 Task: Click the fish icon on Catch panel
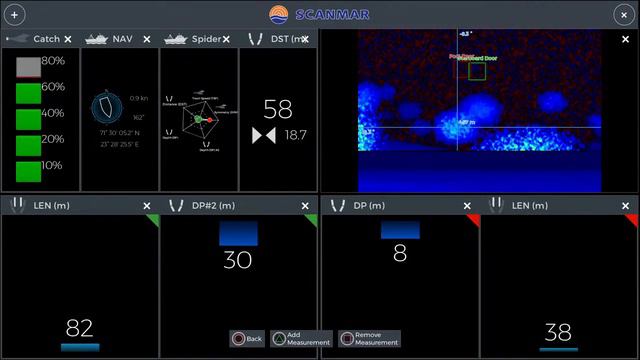[x=17, y=39]
